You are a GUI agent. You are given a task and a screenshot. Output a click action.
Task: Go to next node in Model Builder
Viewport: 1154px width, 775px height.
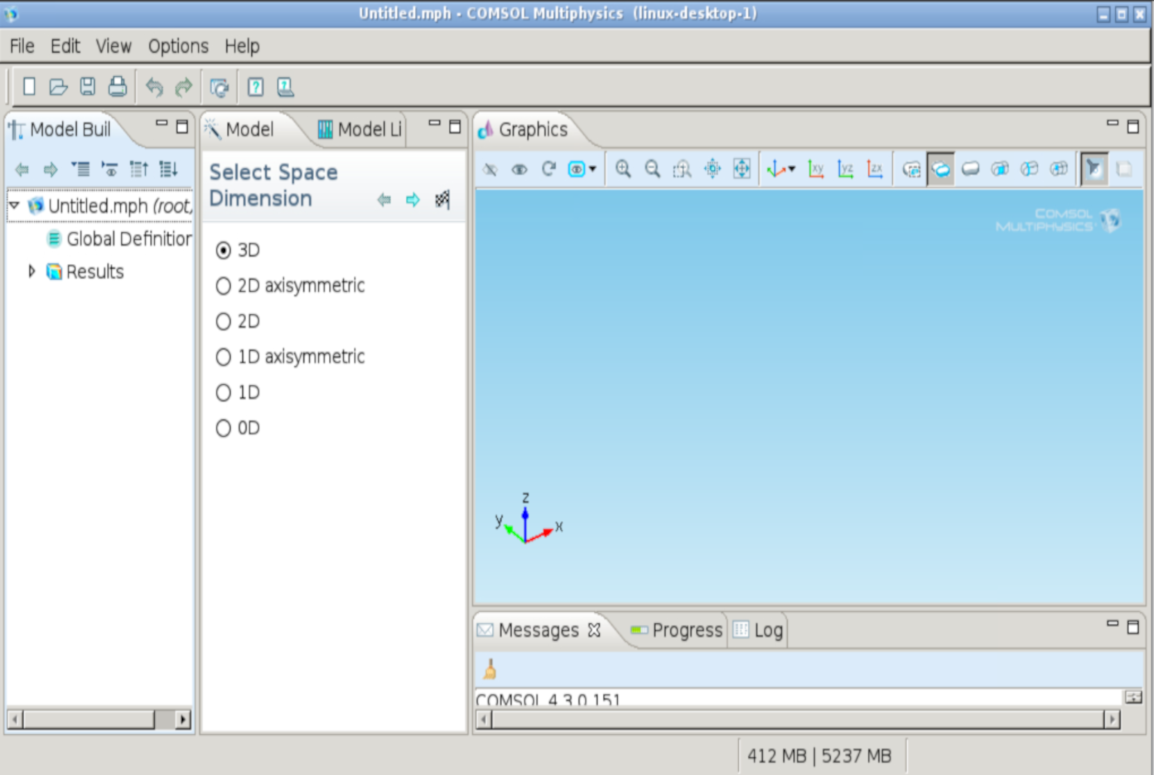(x=51, y=169)
